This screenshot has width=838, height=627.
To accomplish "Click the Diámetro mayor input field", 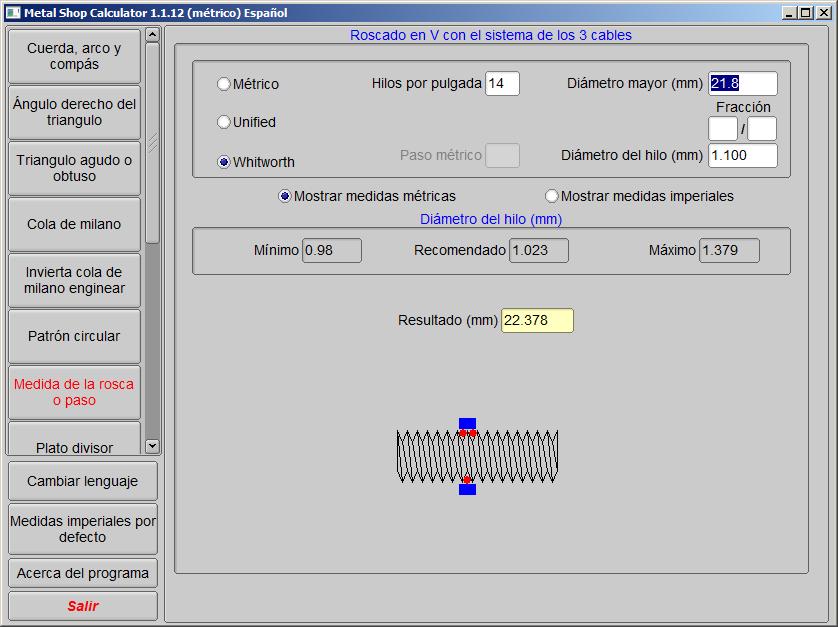I will coord(742,84).
